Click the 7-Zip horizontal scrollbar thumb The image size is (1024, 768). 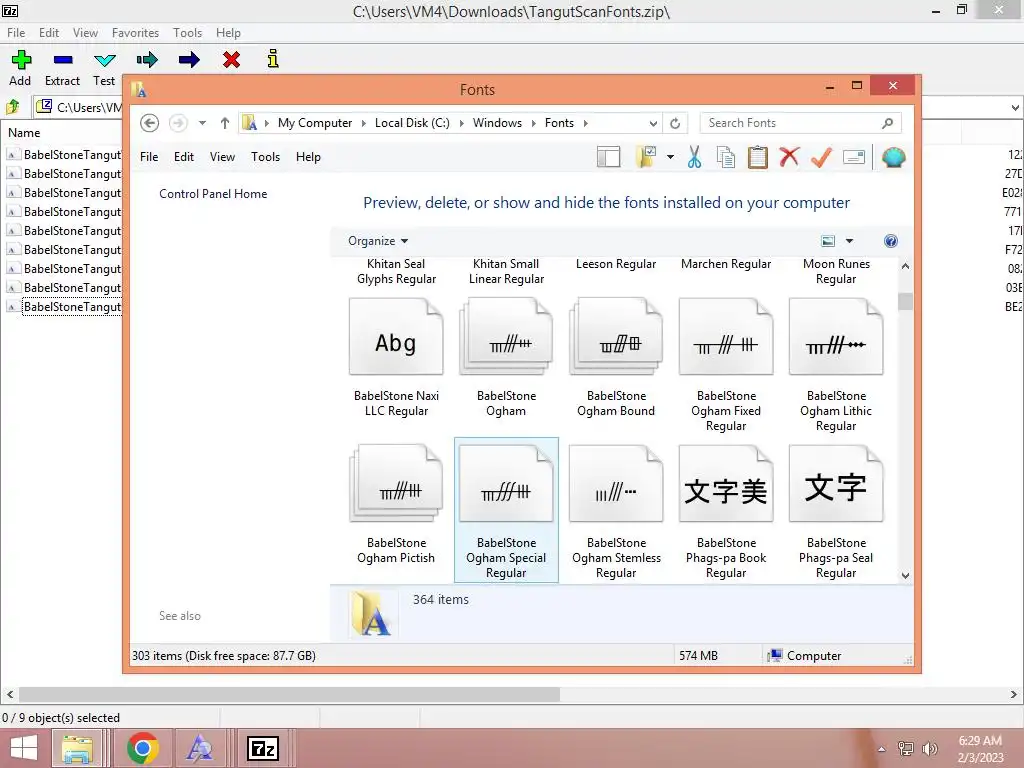tap(289, 694)
